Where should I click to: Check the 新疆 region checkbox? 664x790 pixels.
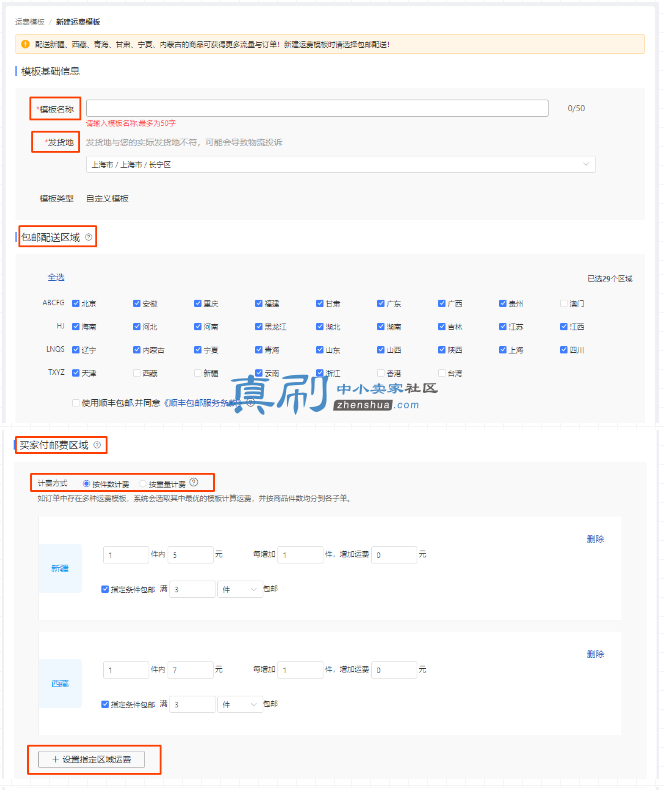[x=197, y=373]
